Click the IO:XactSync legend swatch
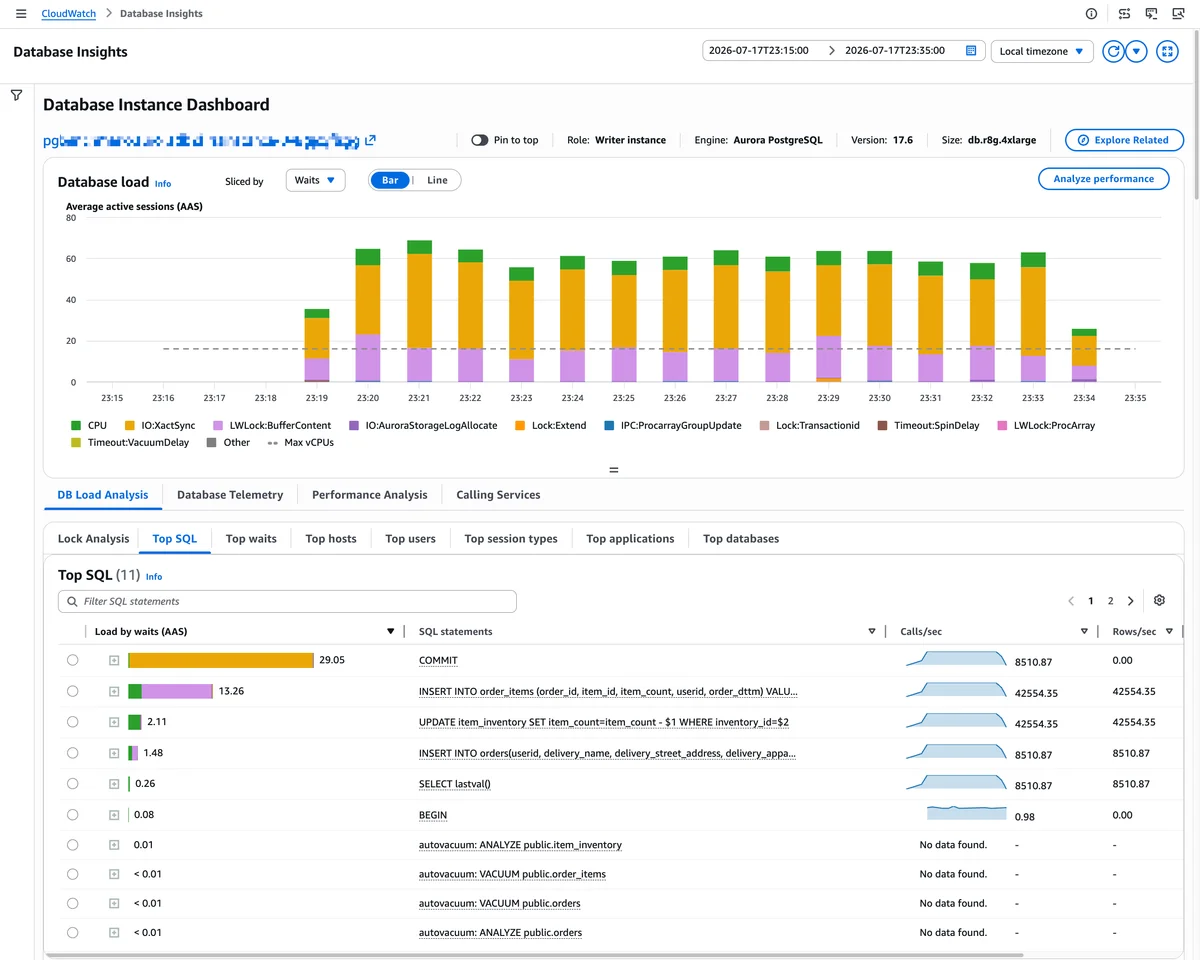This screenshot has height=960, width=1200. (129, 425)
